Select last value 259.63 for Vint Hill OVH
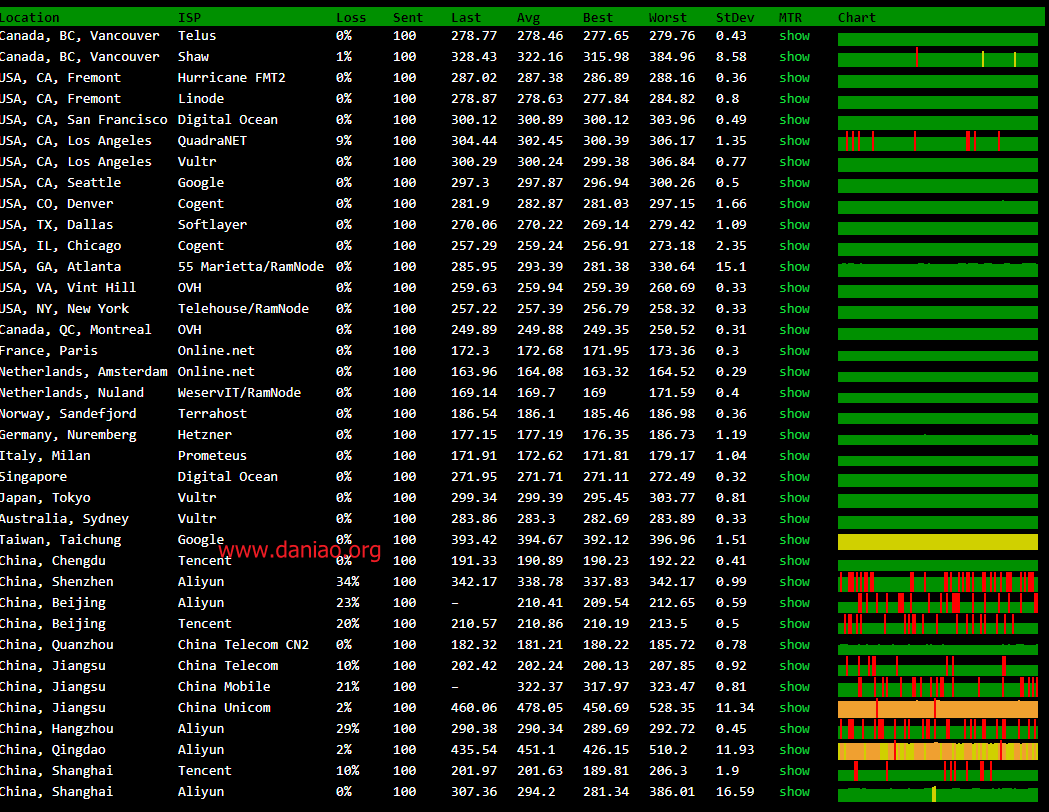 pos(474,288)
